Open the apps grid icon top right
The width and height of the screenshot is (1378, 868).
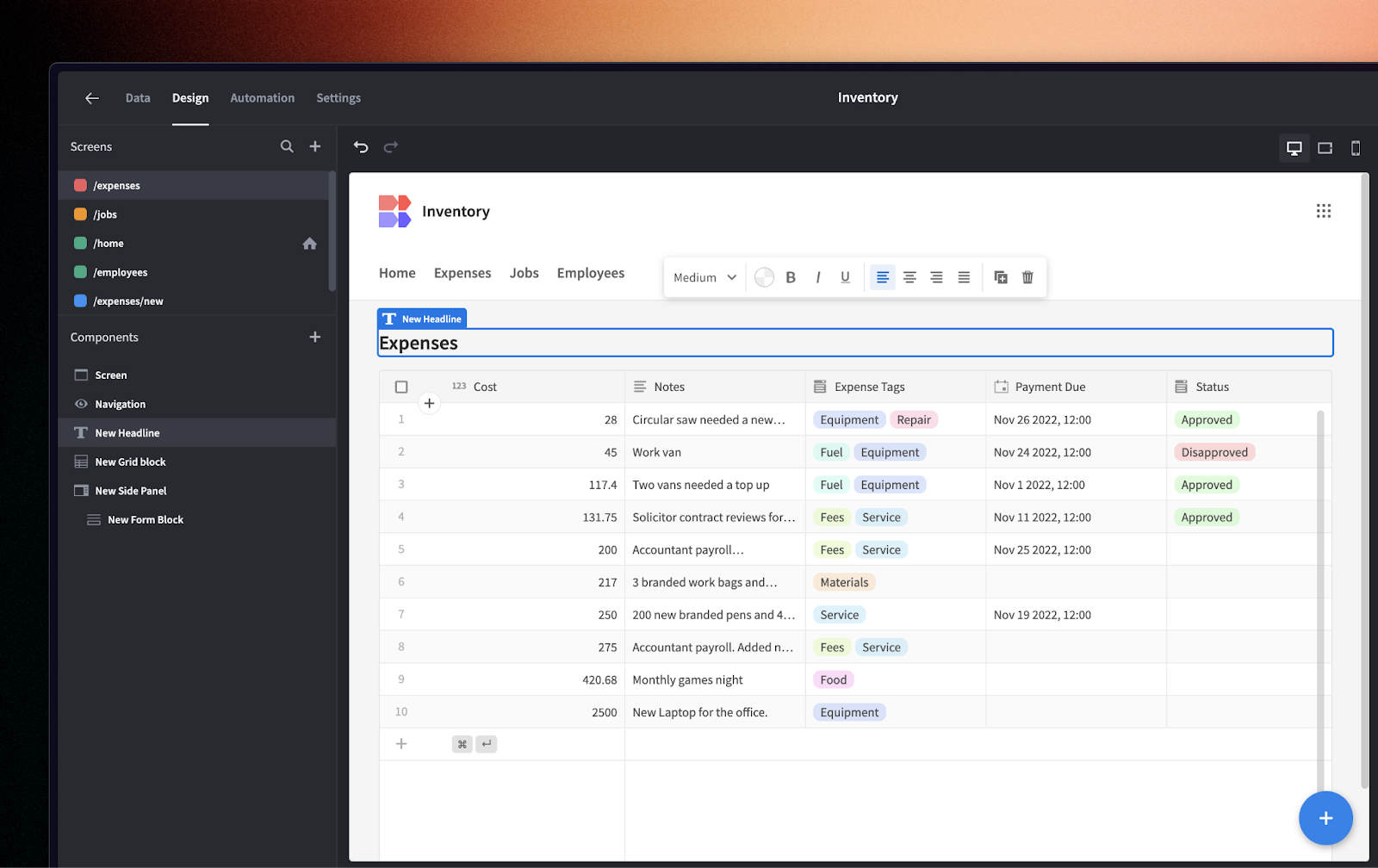coord(1324,210)
